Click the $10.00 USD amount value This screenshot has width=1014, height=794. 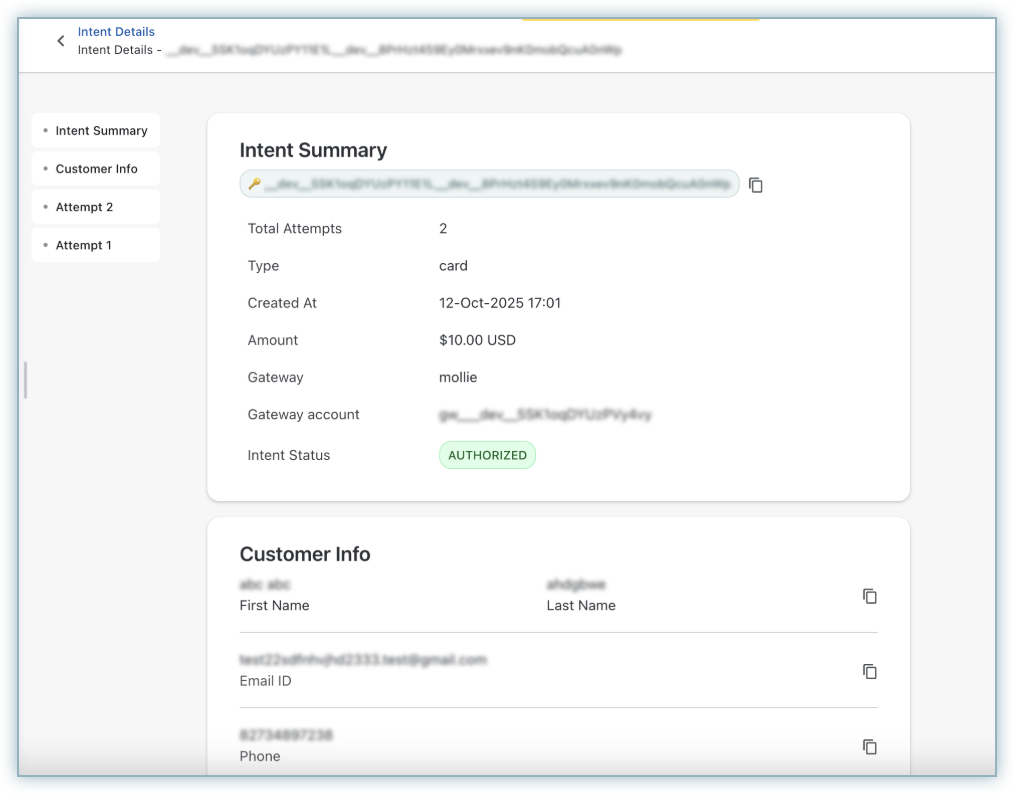point(477,340)
